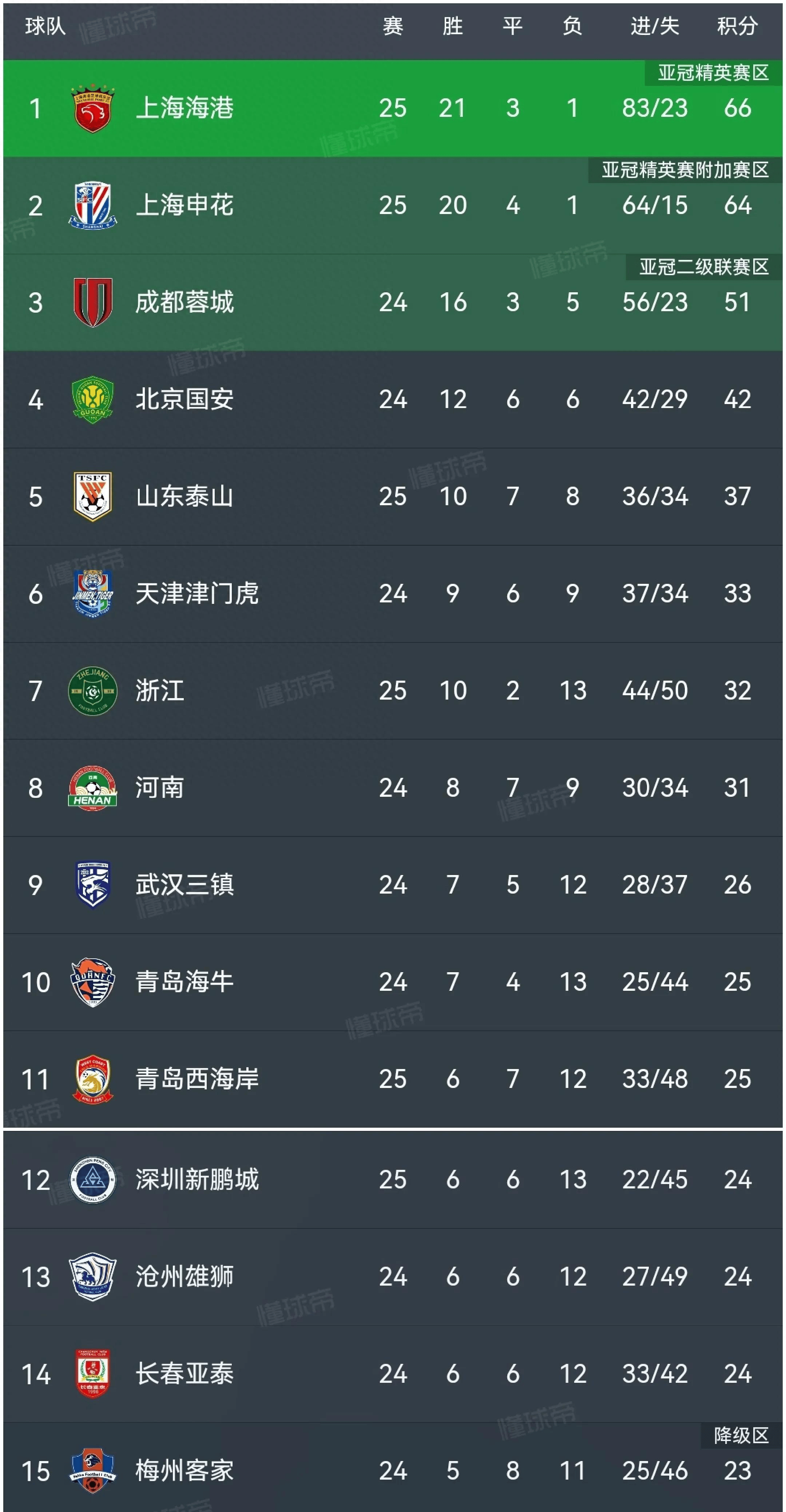Open the 青岛海牛 crest icon
Image resolution: width=786 pixels, height=1512 pixels.
coord(93,982)
